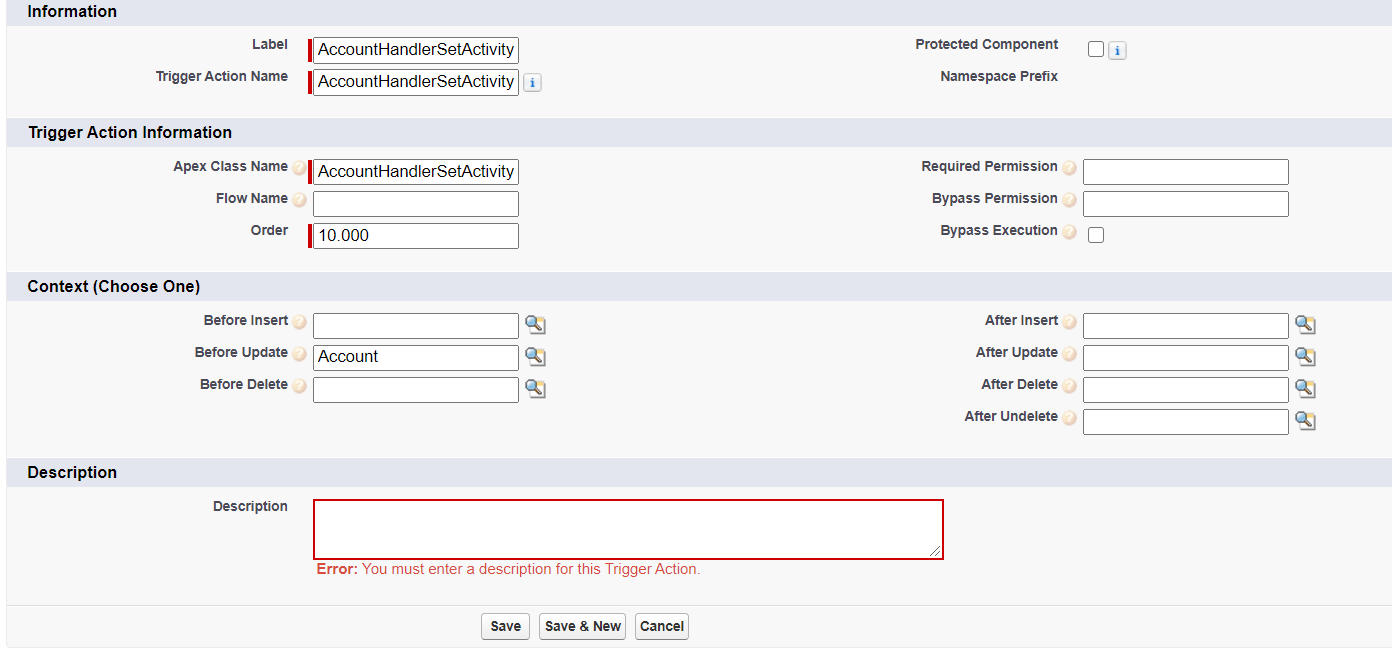This screenshot has height=654, width=1392.
Task: Click inside the Description text area
Action: pos(627,529)
